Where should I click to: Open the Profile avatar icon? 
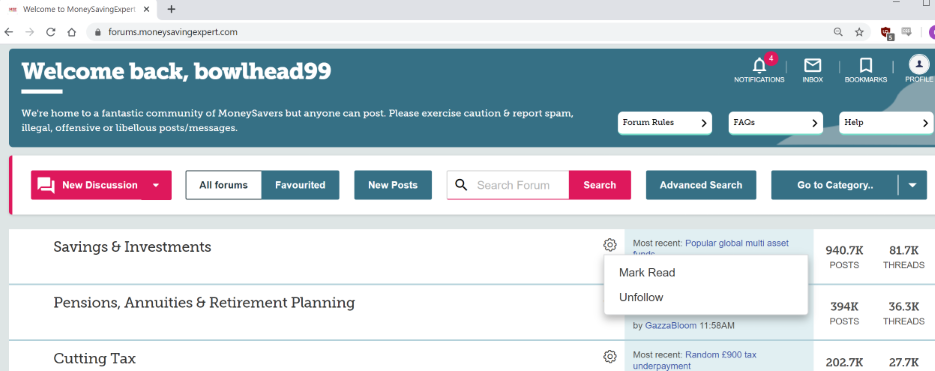click(919, 64)
